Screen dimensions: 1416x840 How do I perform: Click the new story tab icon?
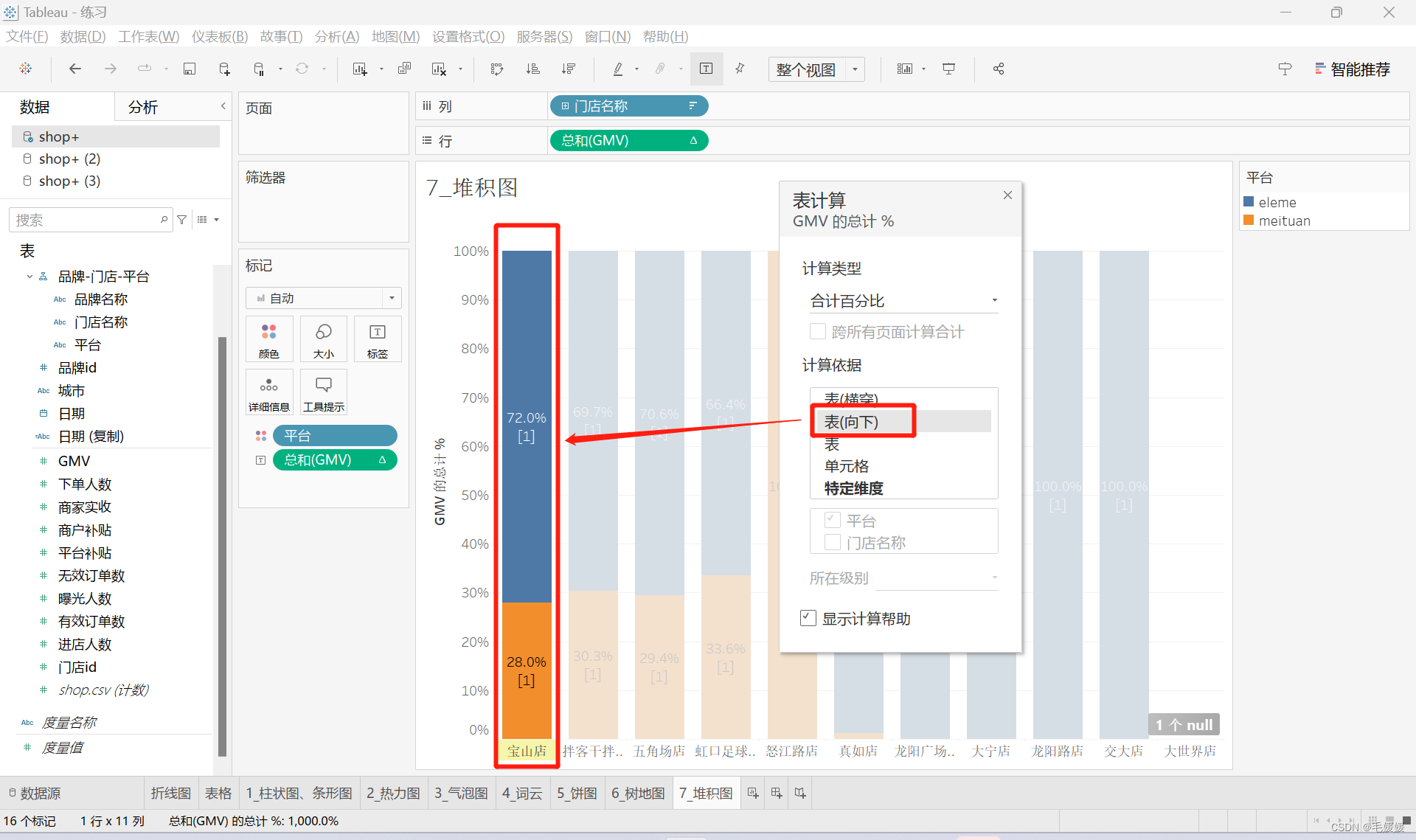coord(800,793)
